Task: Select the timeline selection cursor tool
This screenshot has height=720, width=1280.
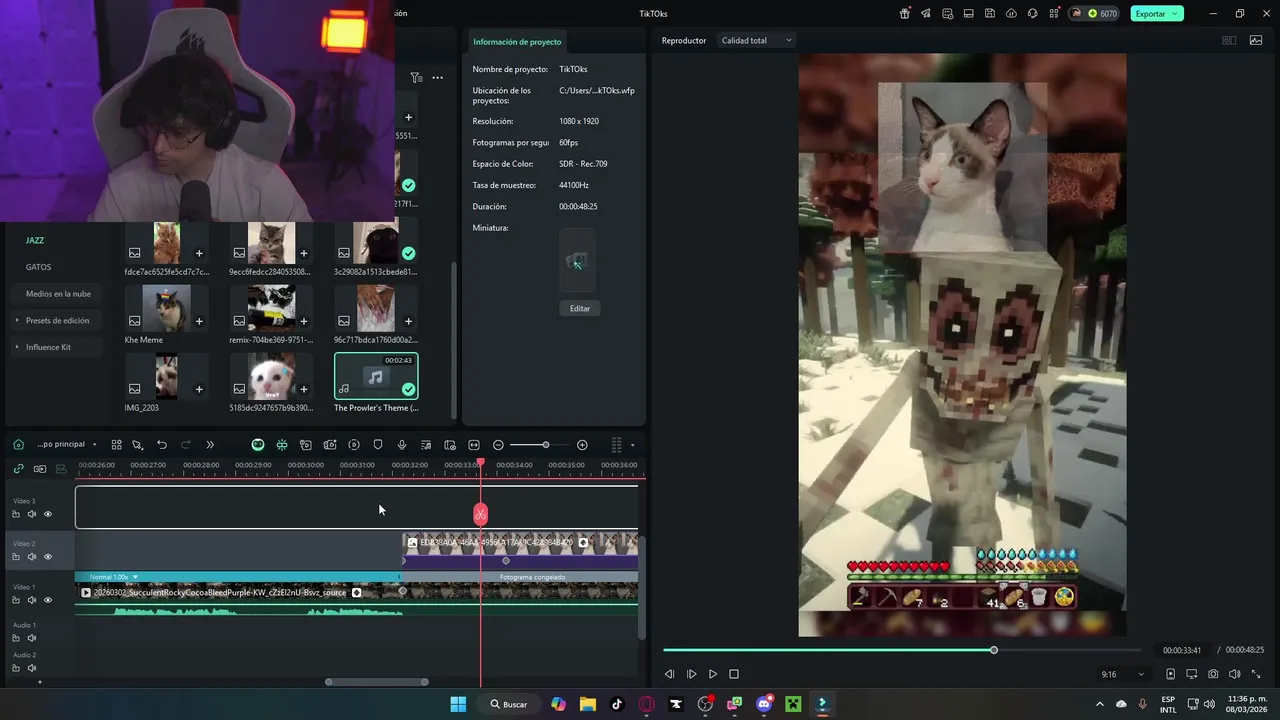Action: (138, 445)
